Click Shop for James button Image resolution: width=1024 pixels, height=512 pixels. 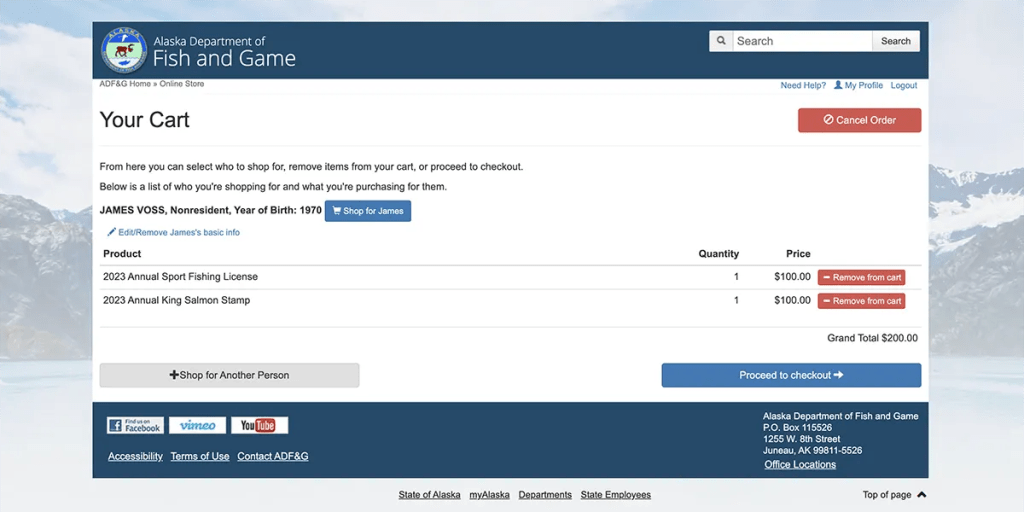pyautogui.click(x=367, y=211)
